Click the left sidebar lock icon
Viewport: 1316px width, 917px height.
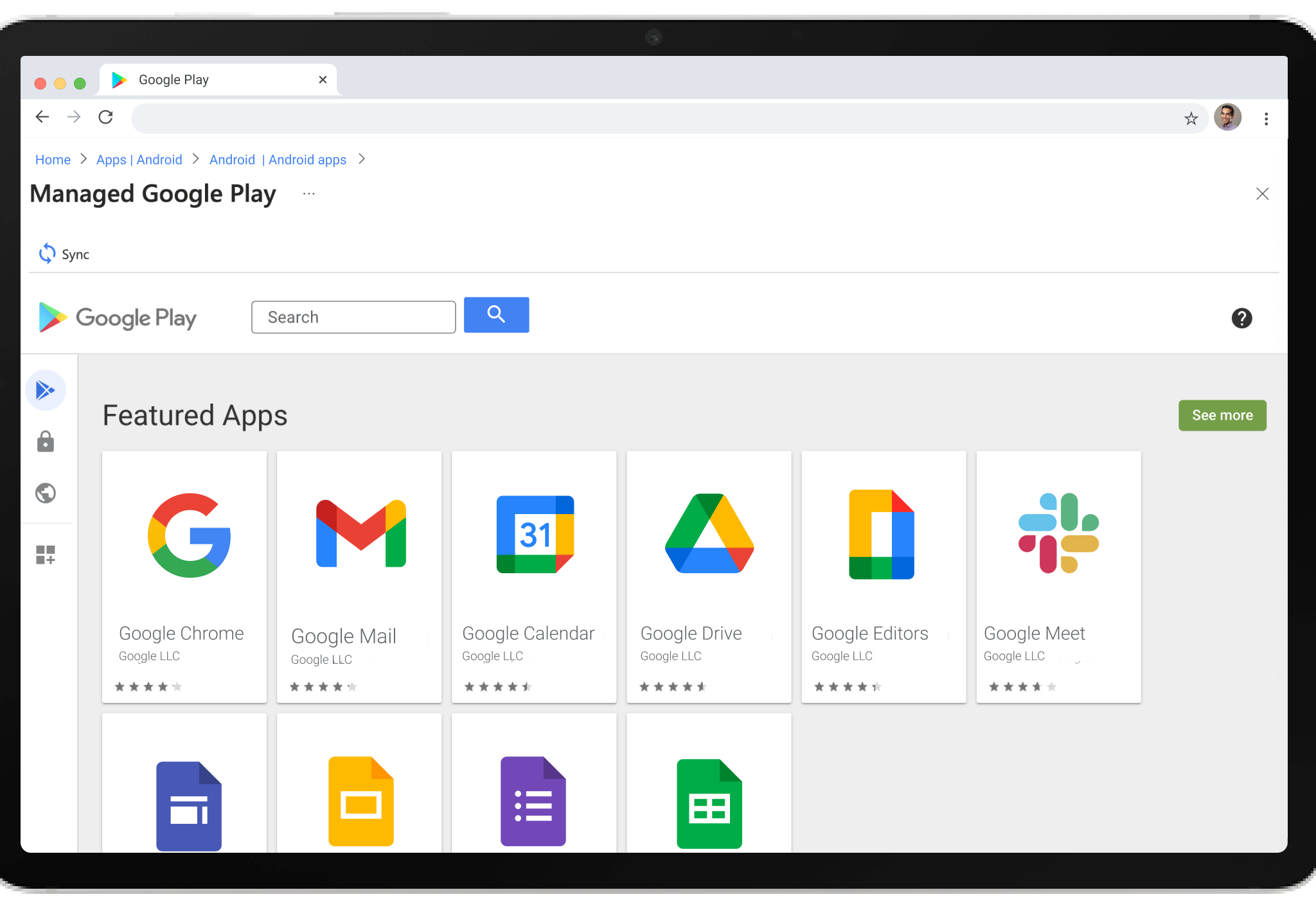47,441
